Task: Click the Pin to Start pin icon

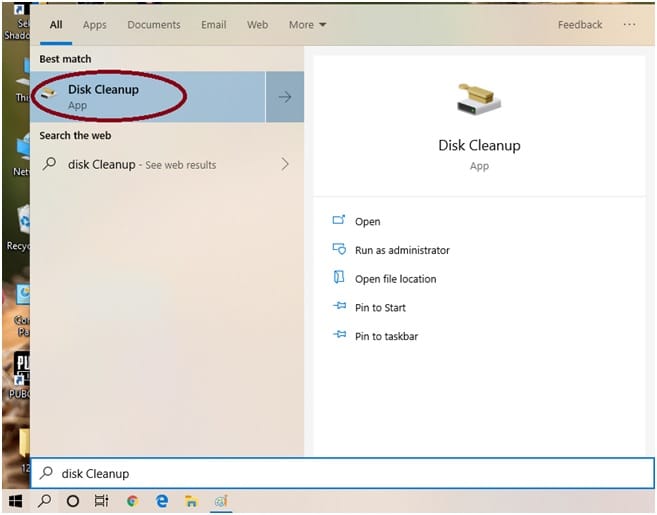Action: pos(339,305)
